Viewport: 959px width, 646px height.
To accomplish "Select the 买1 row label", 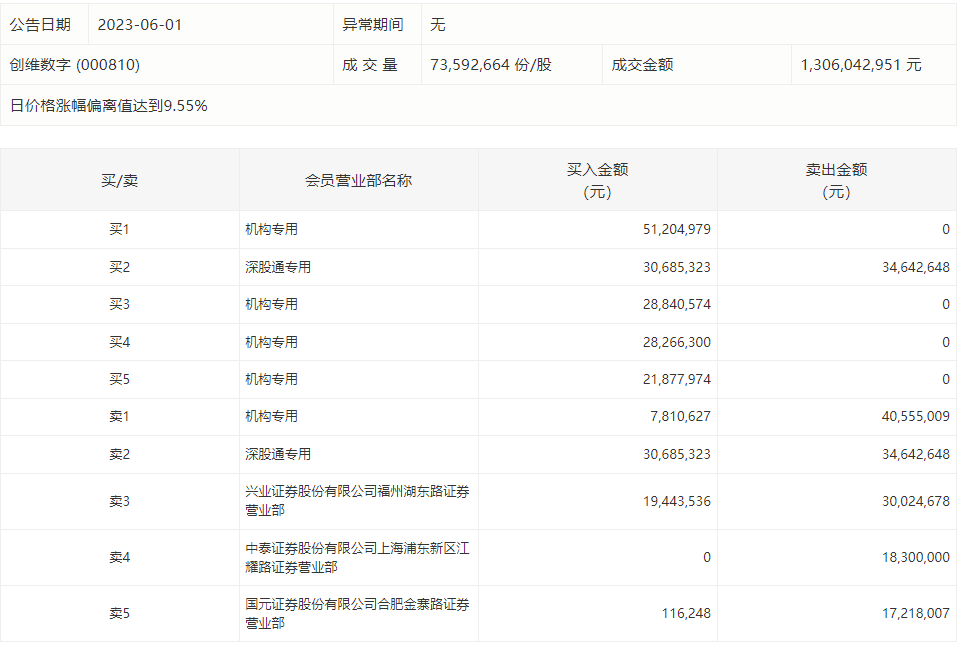I will (119, 229).
